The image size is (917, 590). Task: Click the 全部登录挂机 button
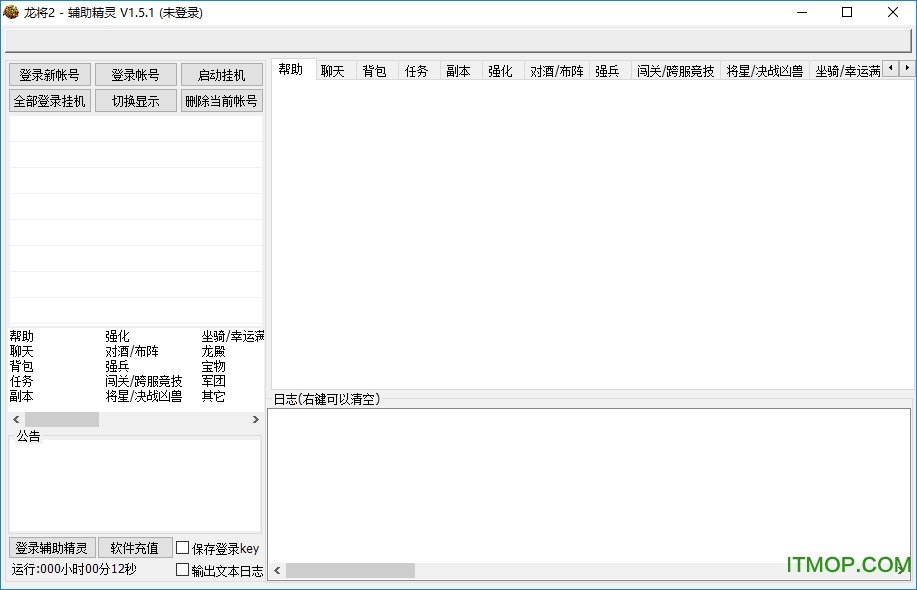click(x=50, y=101)
